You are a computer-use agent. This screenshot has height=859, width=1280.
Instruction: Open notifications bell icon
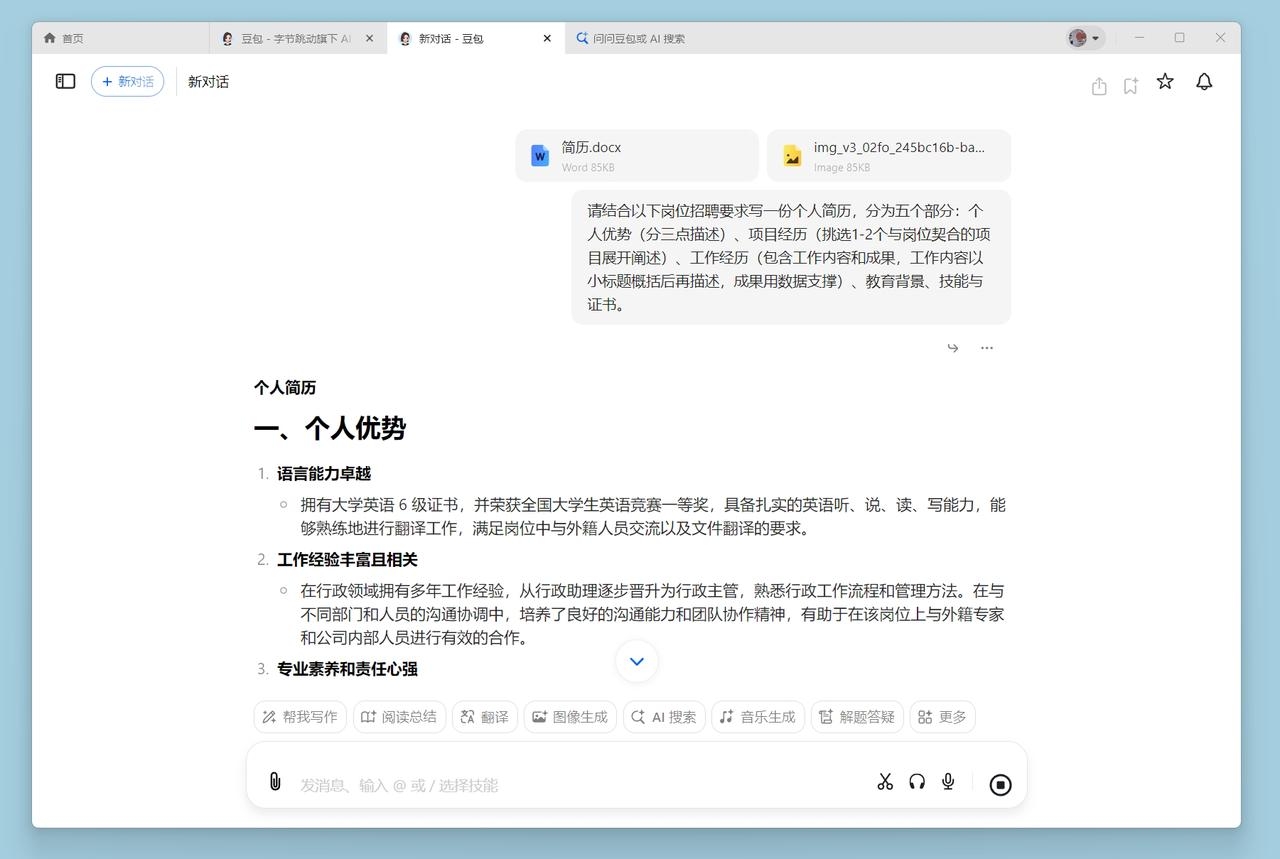(x=1204, y=82)
